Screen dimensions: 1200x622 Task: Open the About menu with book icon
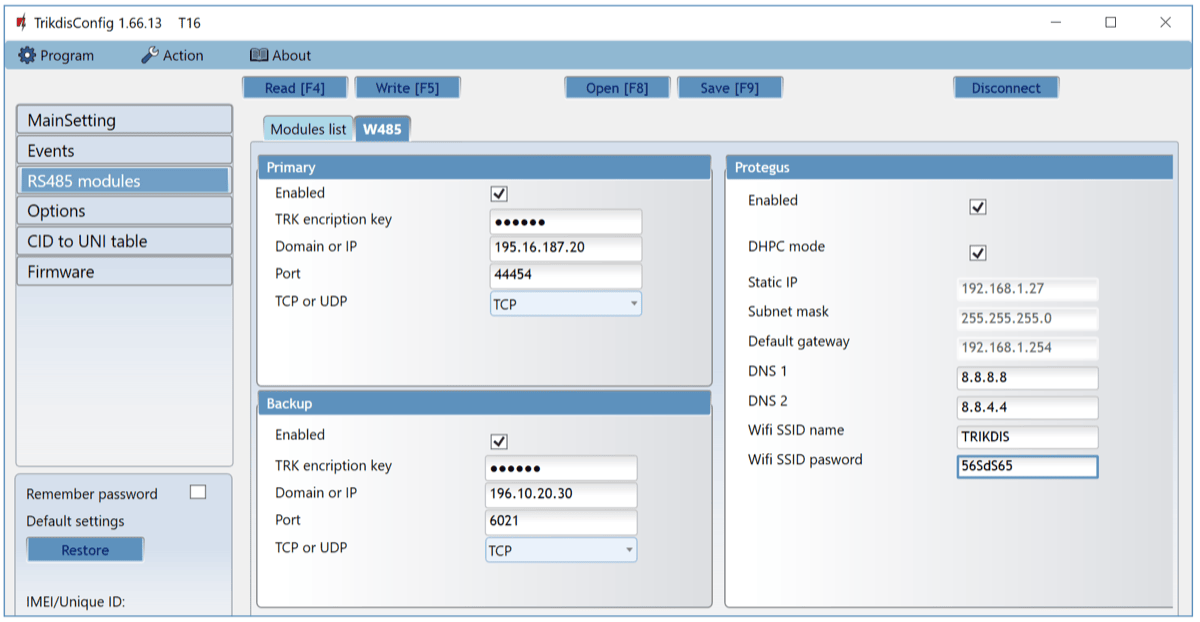280,56
